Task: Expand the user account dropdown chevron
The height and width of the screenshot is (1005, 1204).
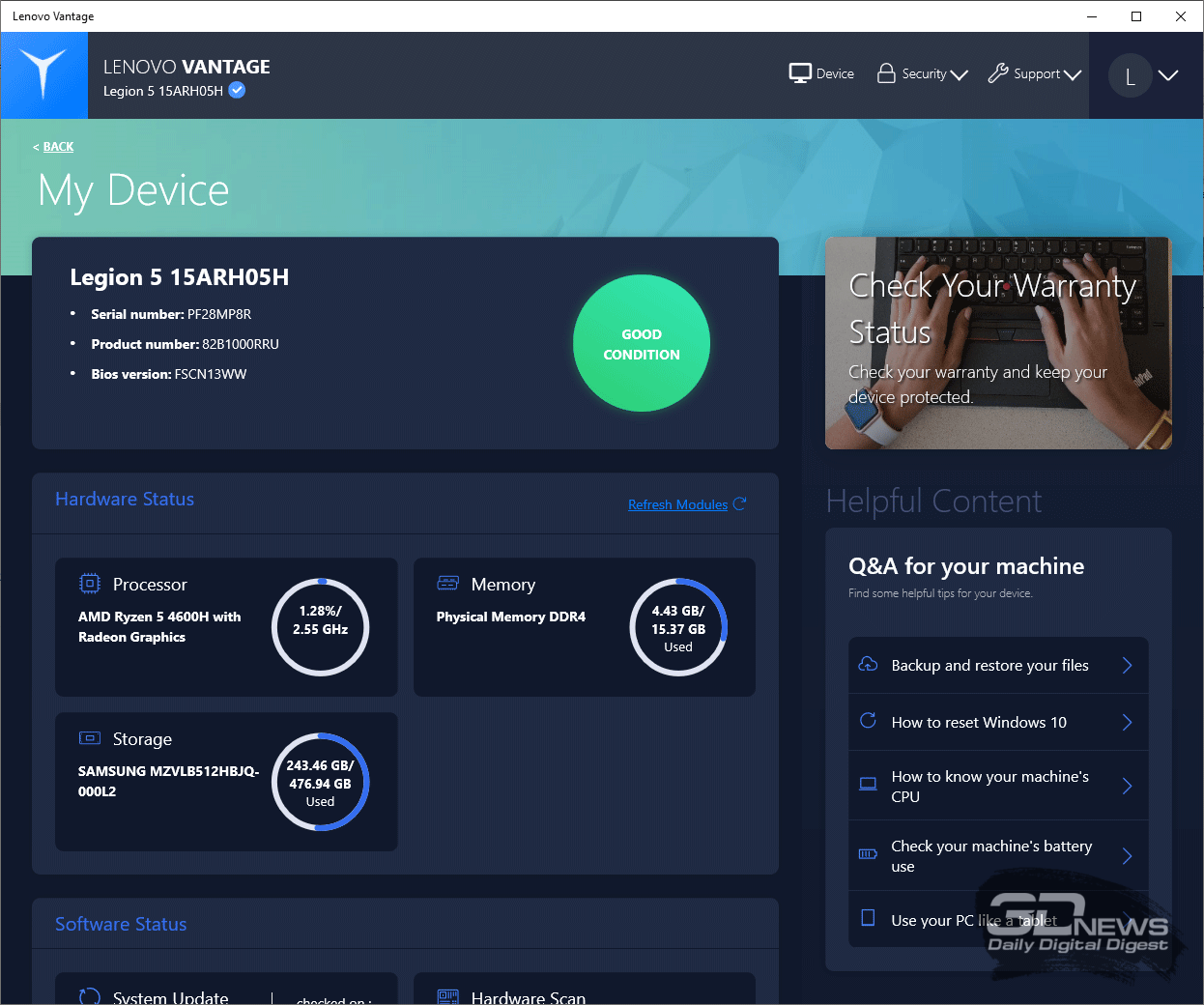Action: (x=1168, y=75)
